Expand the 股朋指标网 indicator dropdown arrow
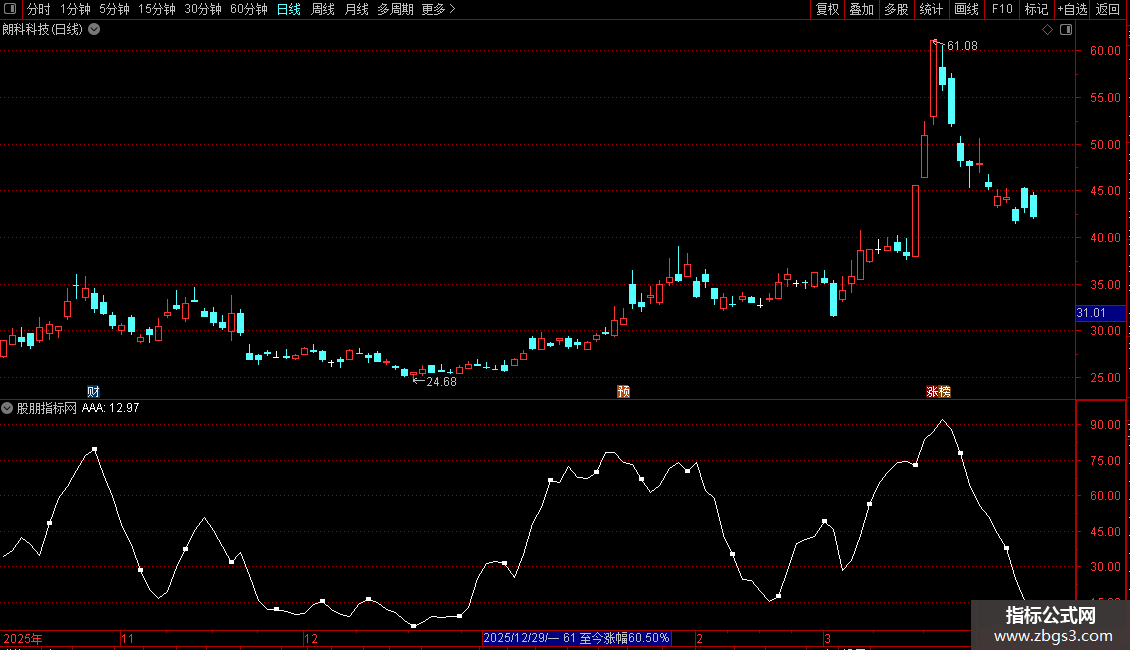This screenshot has width=1130, height=650. [7, 408]
